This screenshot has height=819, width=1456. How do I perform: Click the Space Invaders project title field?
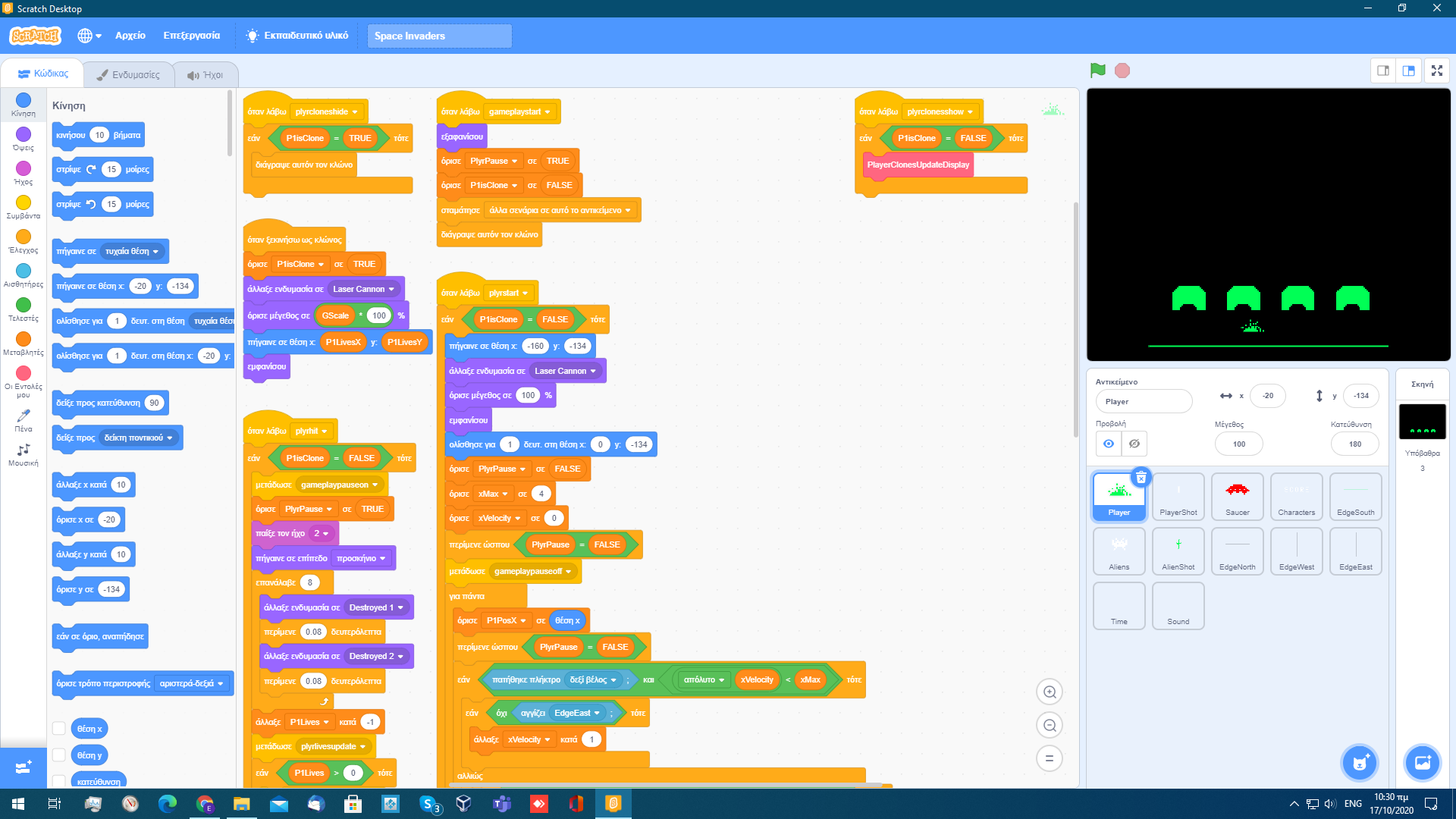(x=439, y=36)
